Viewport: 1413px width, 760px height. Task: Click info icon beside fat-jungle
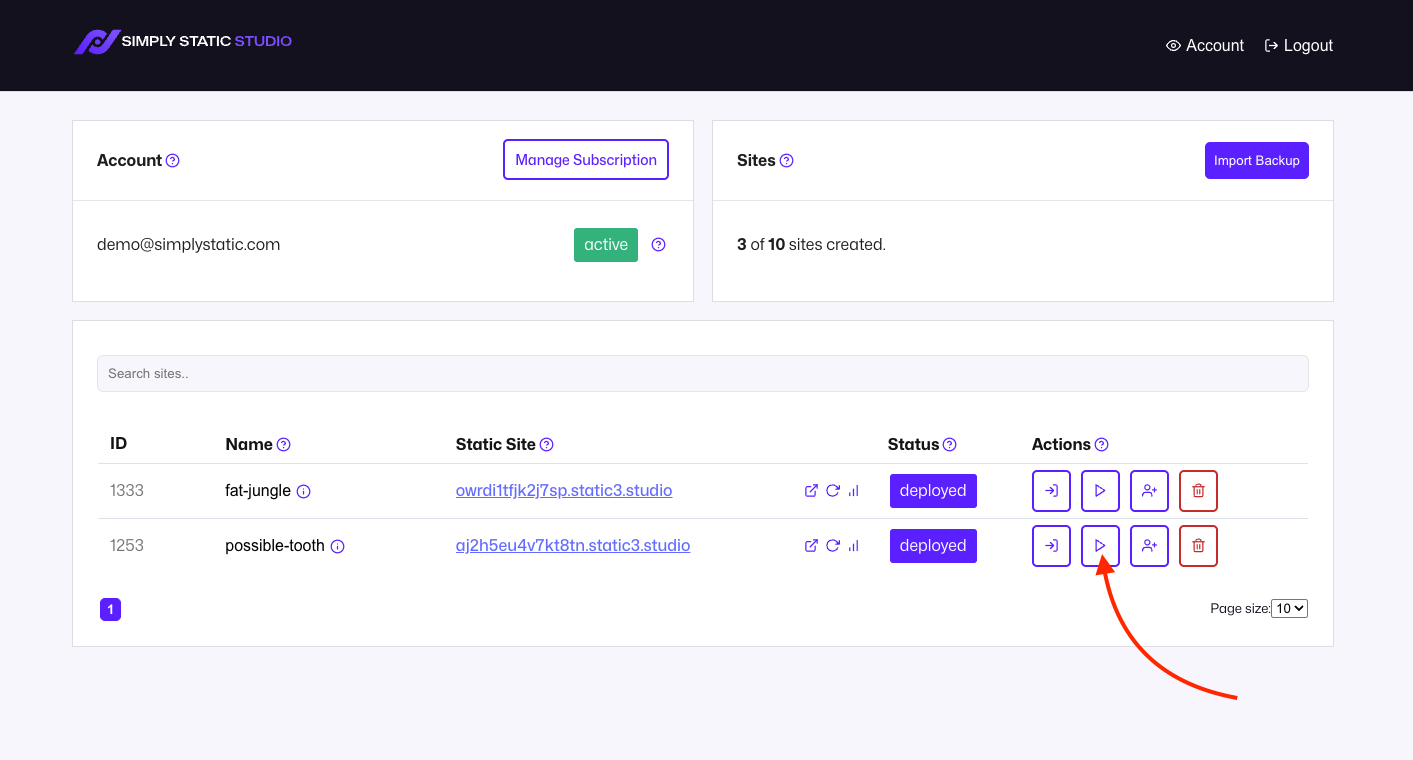tap(304, 491)
